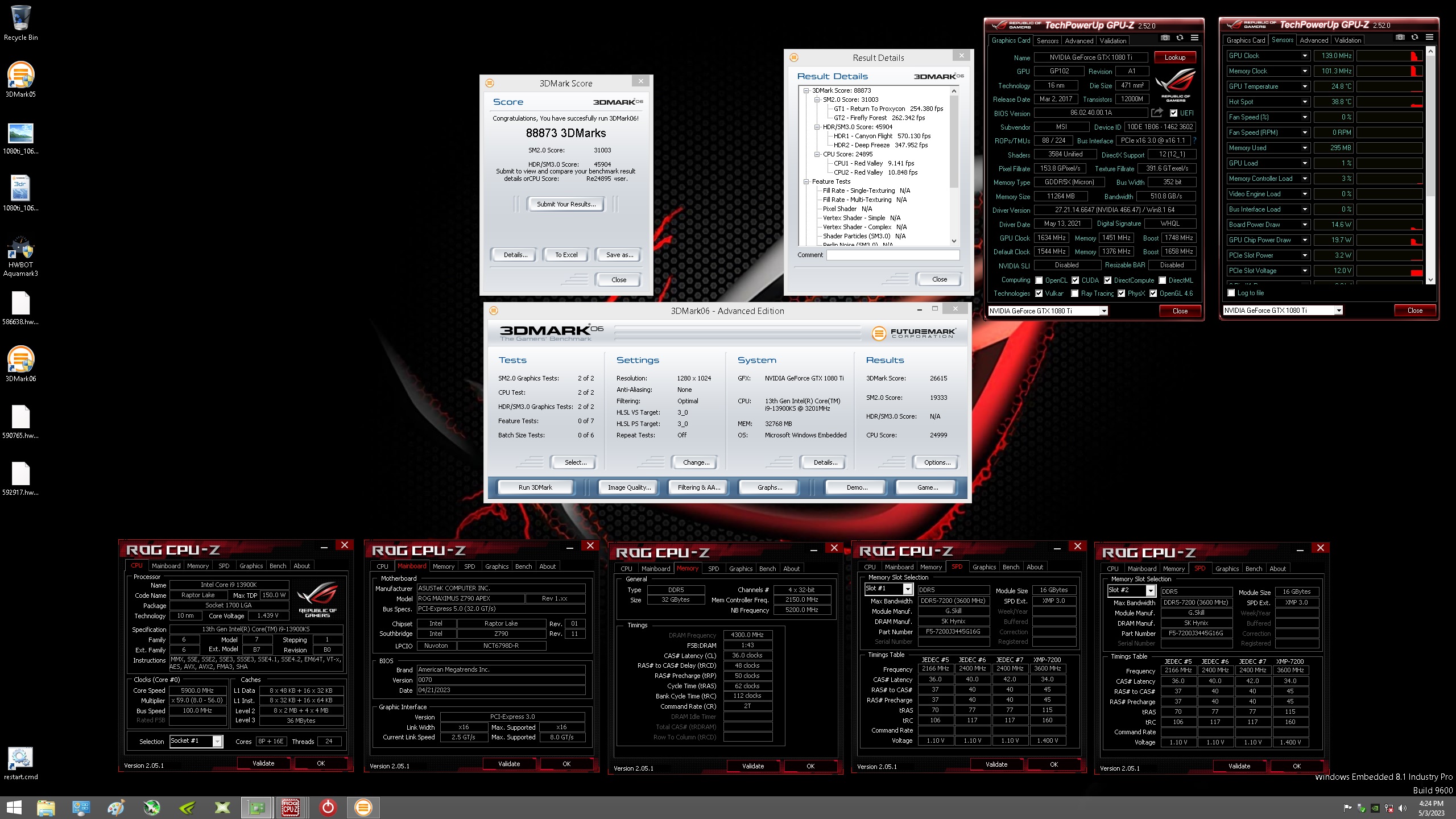Switch to Validation tab in GPU-Z Sensors window
This screenshot has width=1456, height=819.
point(1347,40)
